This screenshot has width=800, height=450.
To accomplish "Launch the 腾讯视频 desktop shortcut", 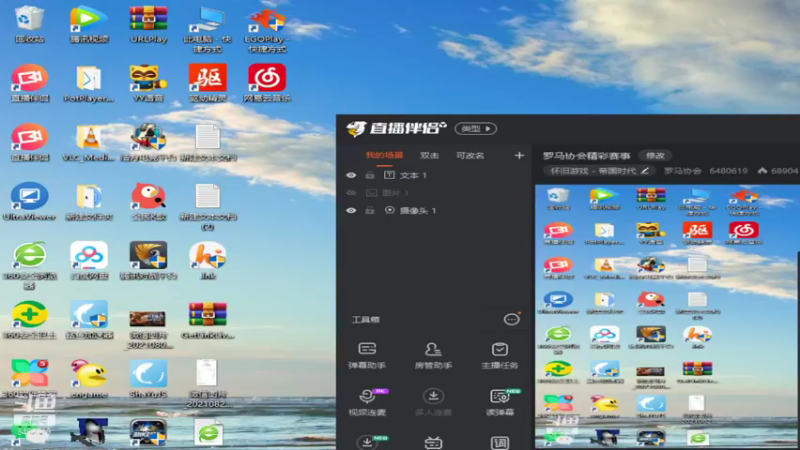I will pos(89,24).
